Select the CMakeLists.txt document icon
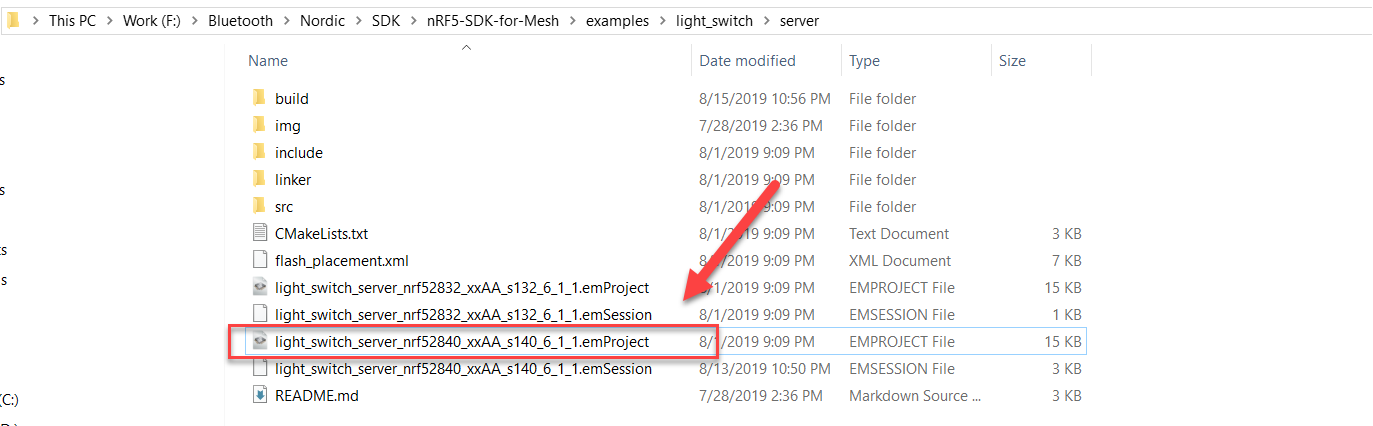Viewport: 1373px width, 426px height. point(259,233)
